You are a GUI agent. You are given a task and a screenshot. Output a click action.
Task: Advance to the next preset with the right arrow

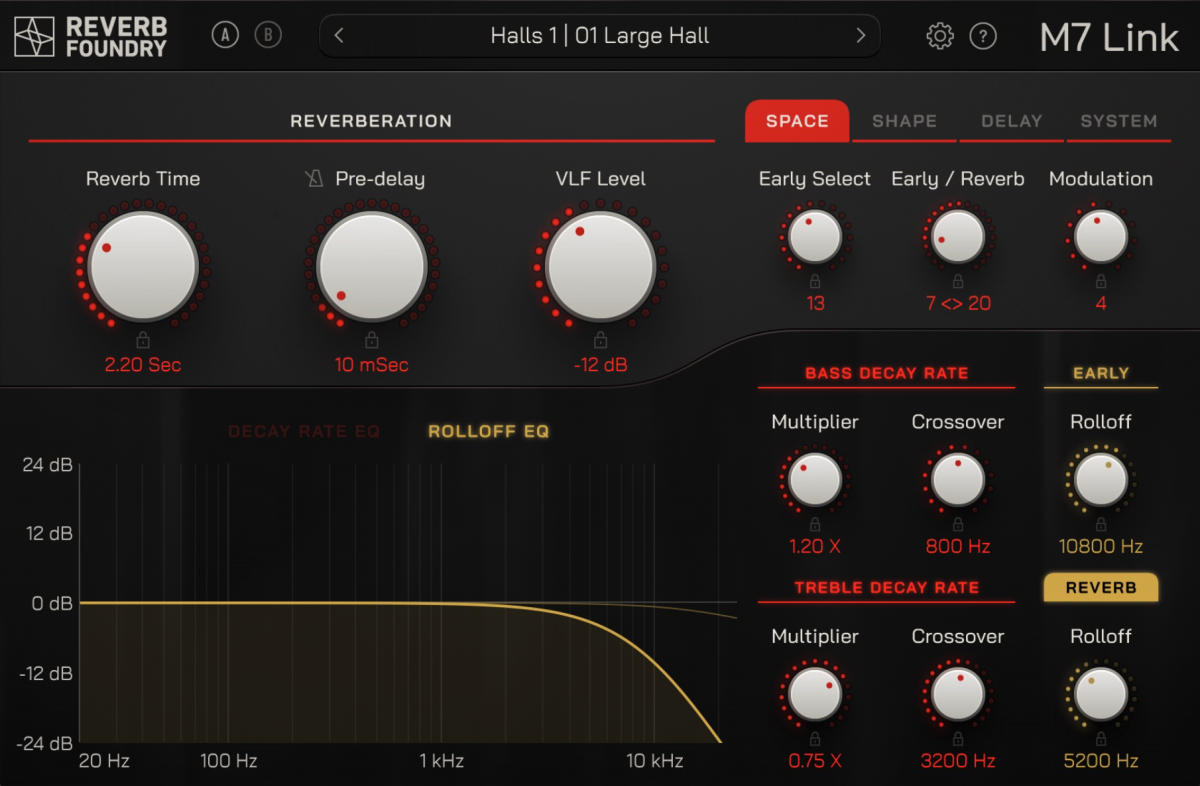860,36
